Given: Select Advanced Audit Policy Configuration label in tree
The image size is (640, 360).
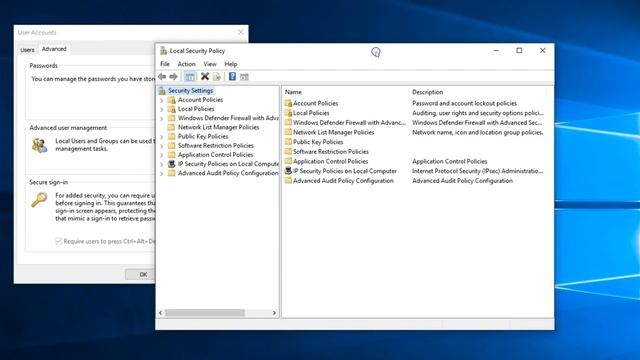Looking at the screenshot, I should (228, 173).
